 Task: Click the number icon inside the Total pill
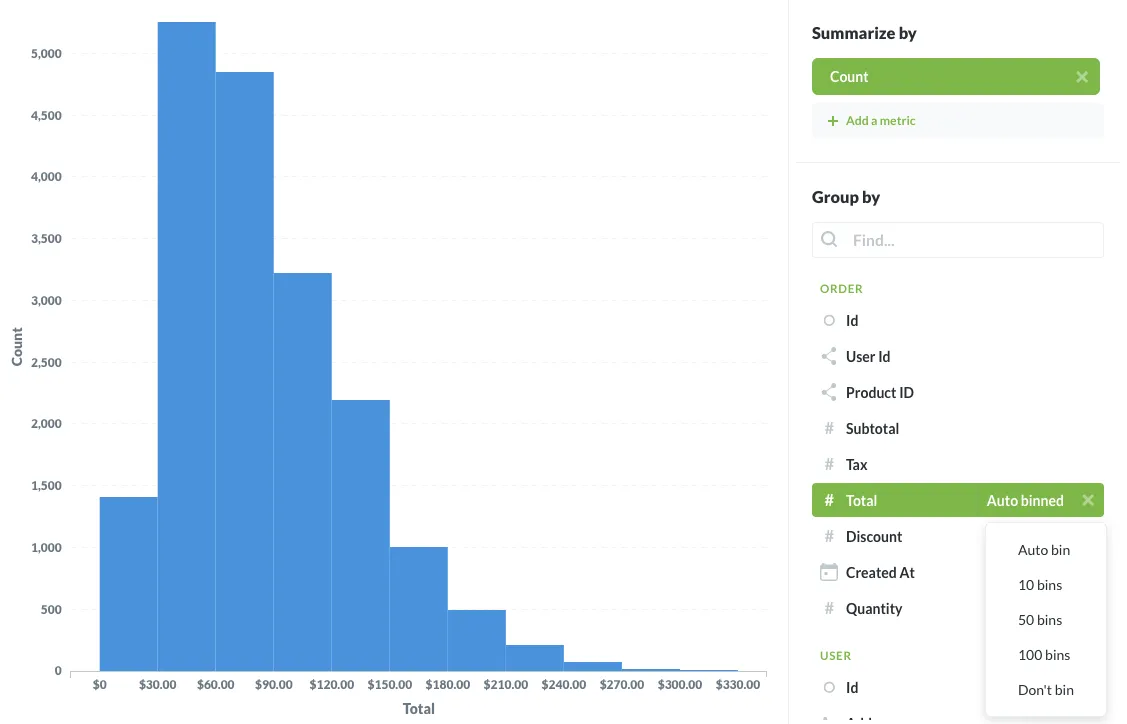click(x=828, y=500)
